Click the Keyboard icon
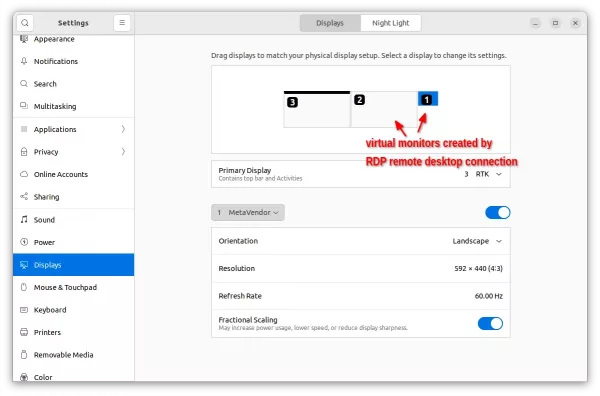Image resolution: width=600 pixels, height=396 pixels. click(x=24, y=310)
